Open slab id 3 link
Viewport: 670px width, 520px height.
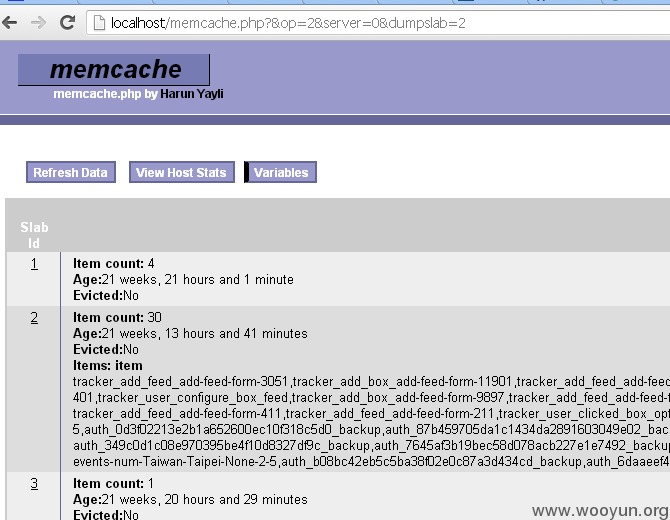[34, 484]
